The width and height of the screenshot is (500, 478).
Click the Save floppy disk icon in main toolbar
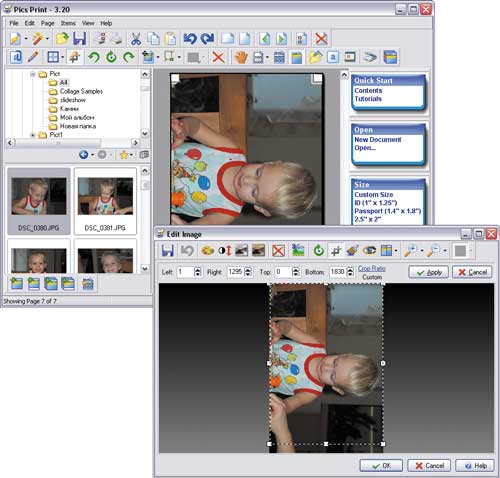click(x=80, y=39)
